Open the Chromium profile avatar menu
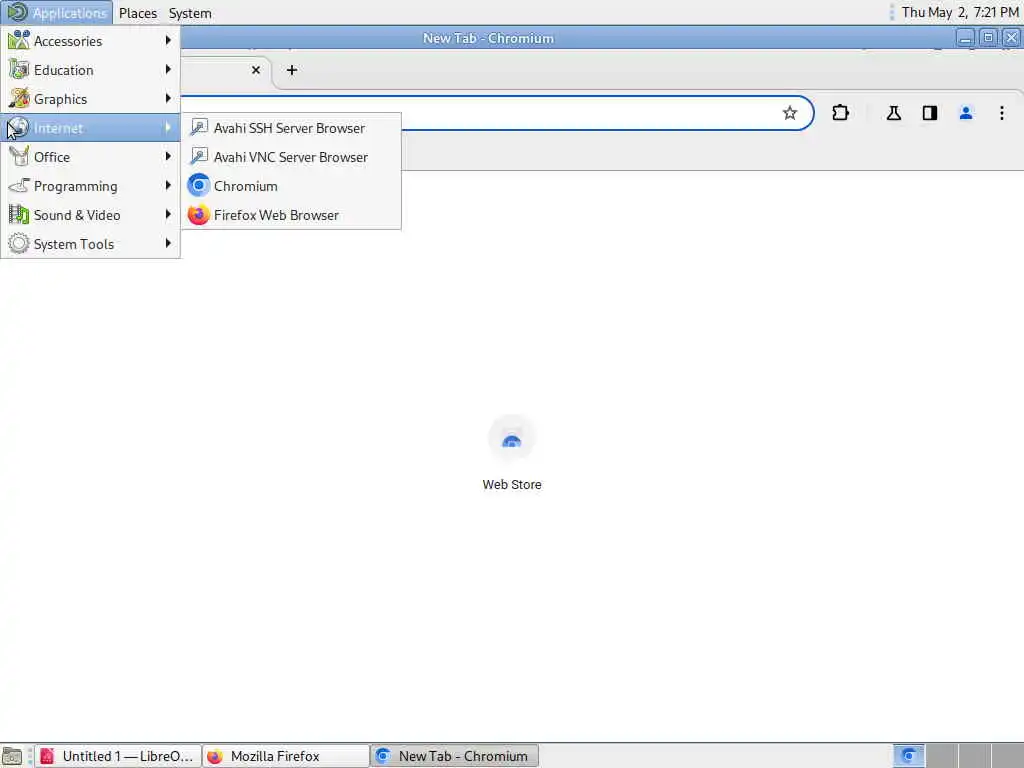 965,113
